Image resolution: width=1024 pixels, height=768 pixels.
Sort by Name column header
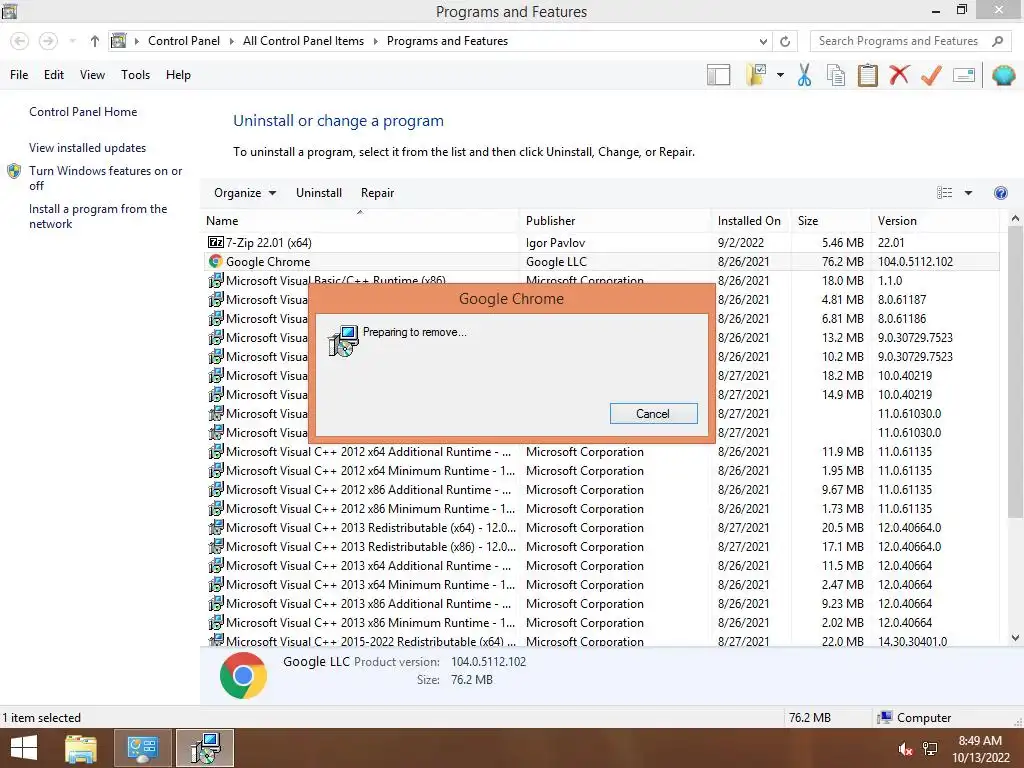pyautogui.click(x=360, y=221)
